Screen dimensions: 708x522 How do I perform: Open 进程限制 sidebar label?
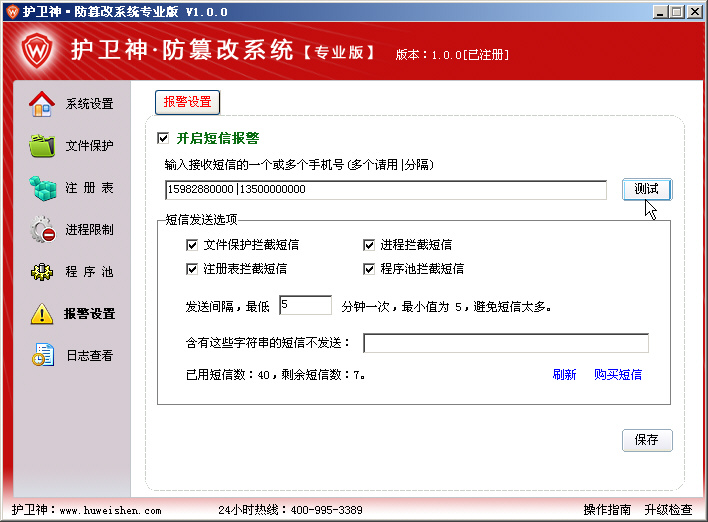[x=89, y=229]
